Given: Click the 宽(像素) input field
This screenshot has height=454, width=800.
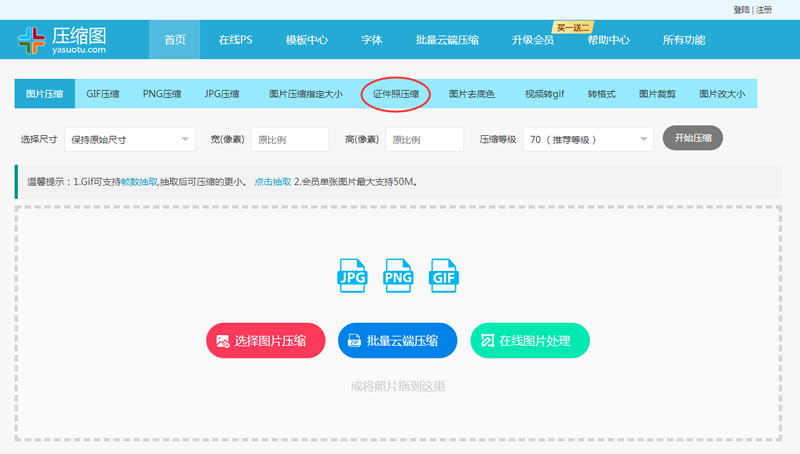Looking at the screenshot, I should click(290, 139).
